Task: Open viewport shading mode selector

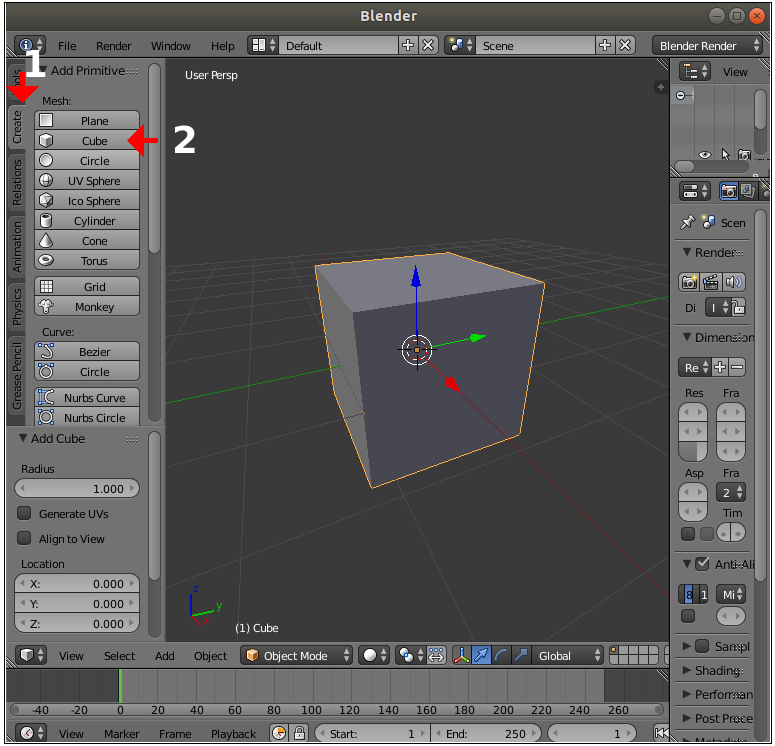Action: tap(375, 656)
